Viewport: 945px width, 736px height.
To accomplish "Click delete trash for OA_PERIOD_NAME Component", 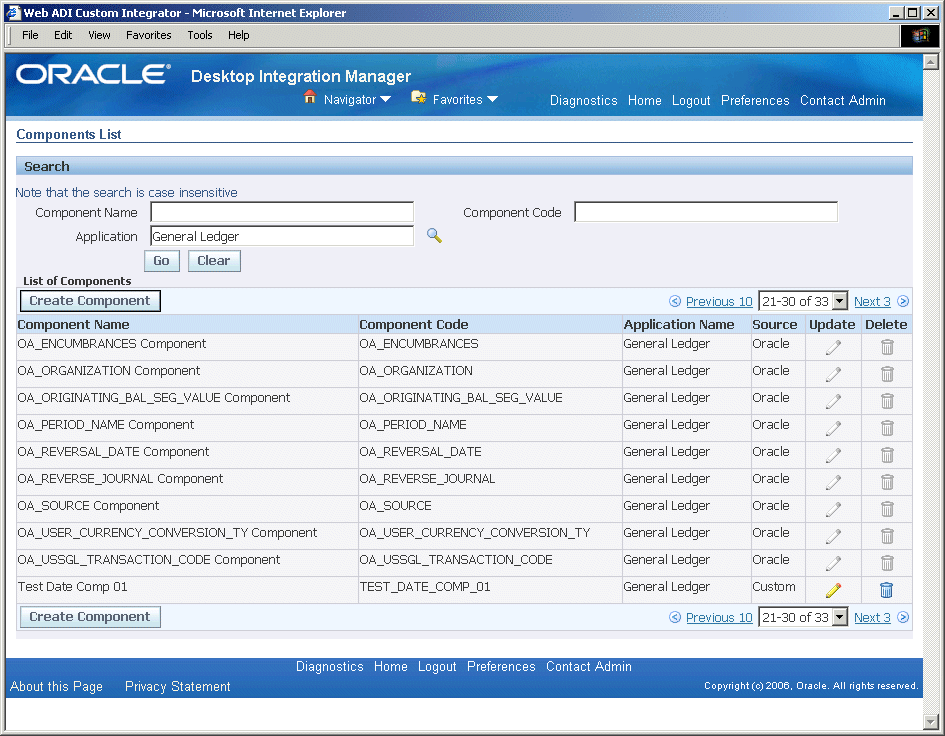I will click(887, 429).
